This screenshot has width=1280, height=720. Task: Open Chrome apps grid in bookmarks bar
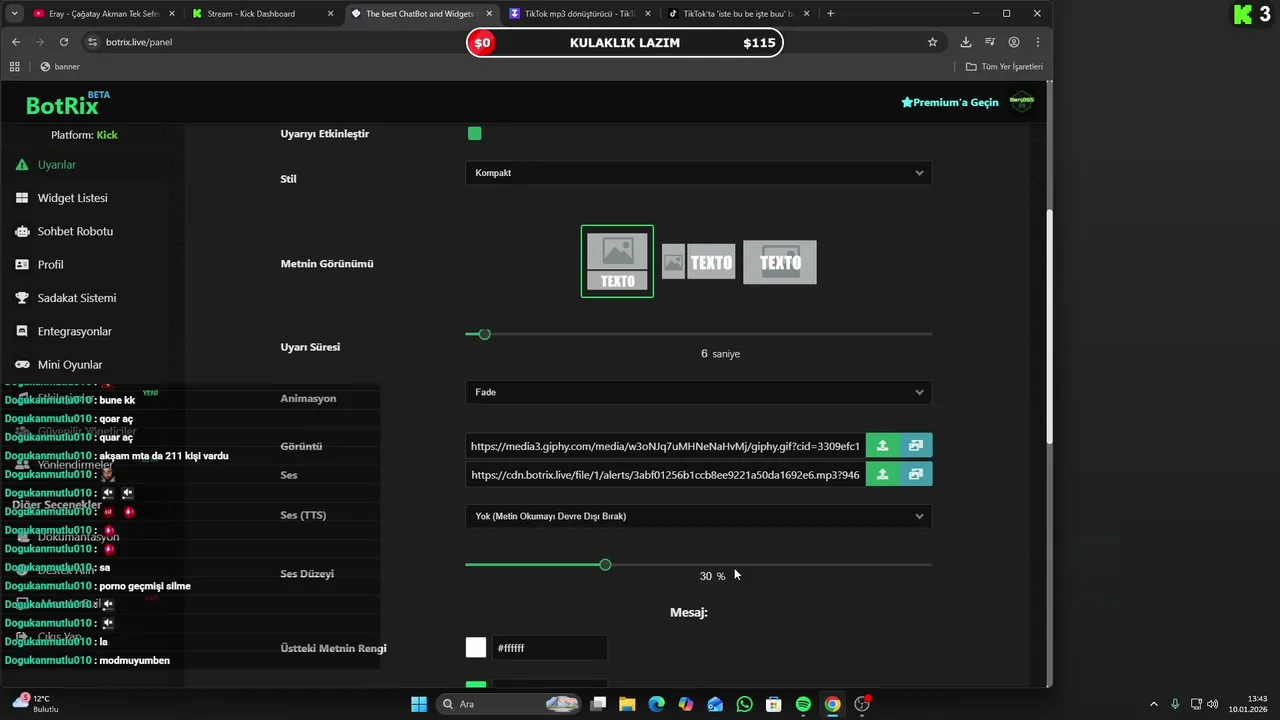(x=14, y=67)
